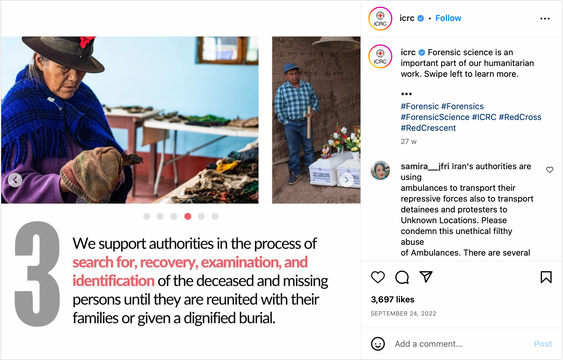Open samira__jfri's avatar thumbnail
The height and width of the screenshot is (360, 563).
click(x=380, y=170)
